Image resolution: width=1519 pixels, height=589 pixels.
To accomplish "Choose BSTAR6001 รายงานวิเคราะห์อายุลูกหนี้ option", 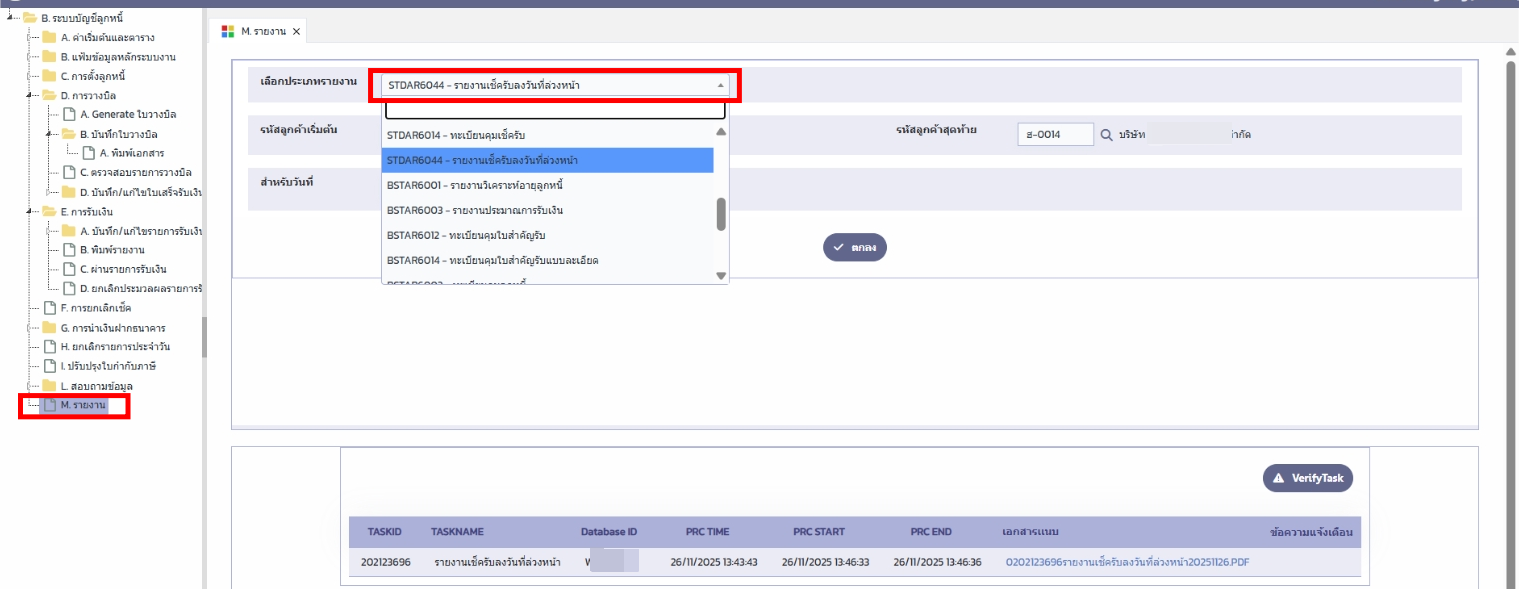I will click(x=480, y=186).
